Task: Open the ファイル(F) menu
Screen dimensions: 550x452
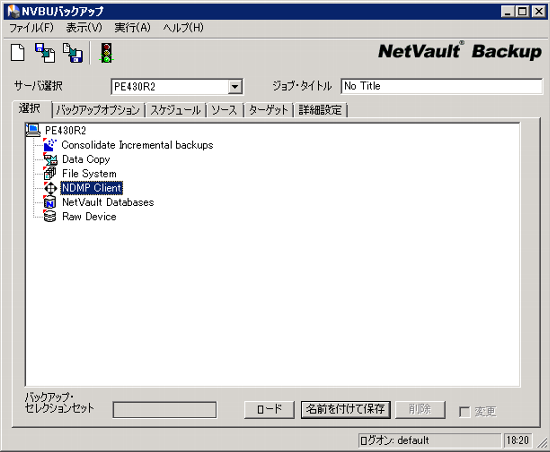Action: tap(31, 27)
